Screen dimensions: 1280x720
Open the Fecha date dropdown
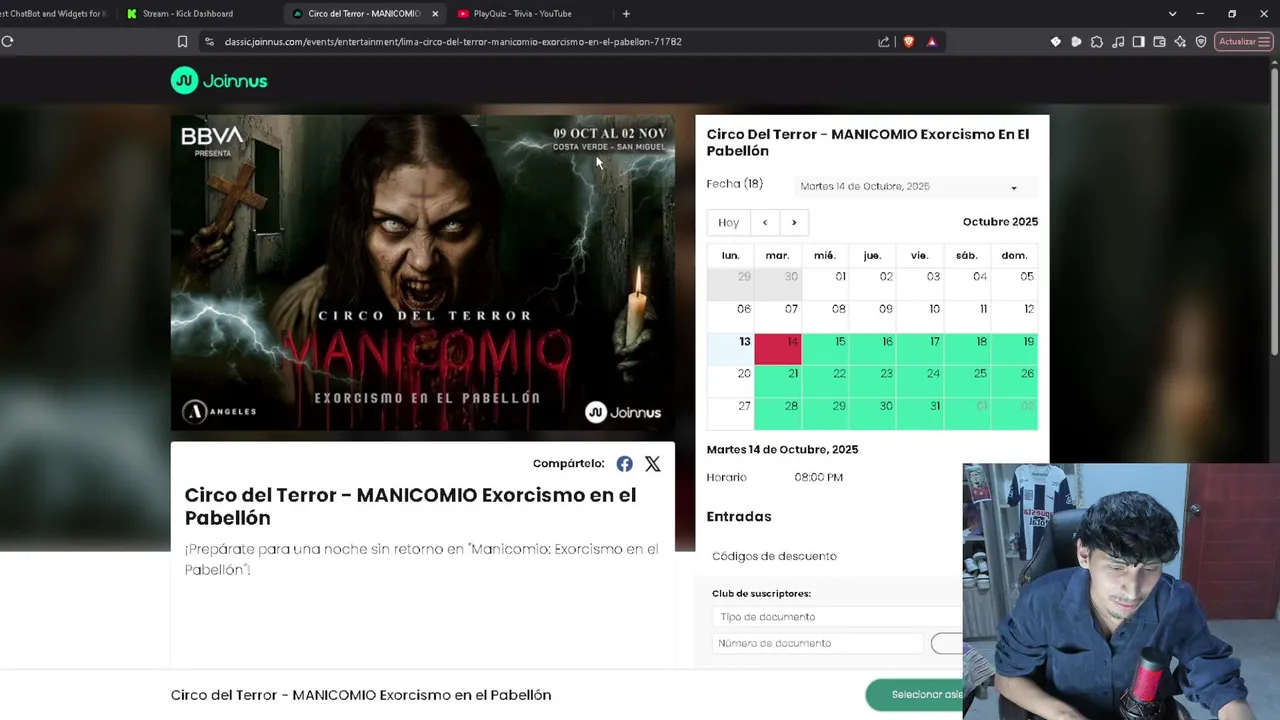coord(916,186)
